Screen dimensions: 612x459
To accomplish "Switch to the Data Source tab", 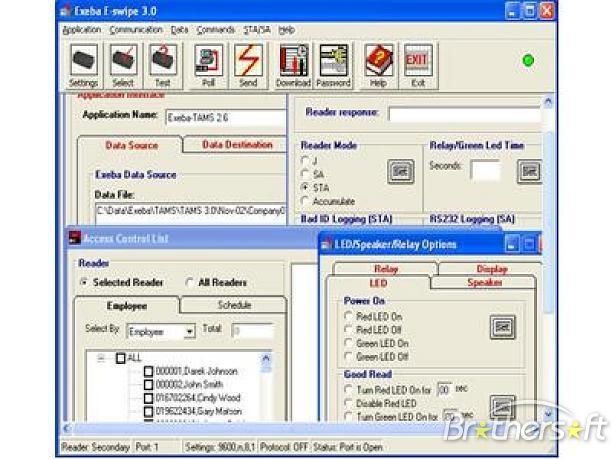I will pos(132,146).
